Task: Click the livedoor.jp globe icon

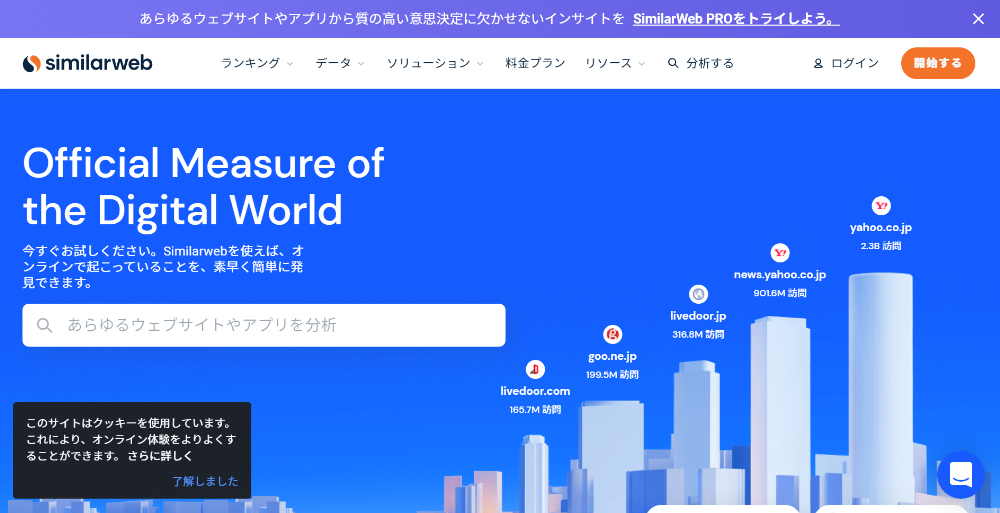Action: 698,294
